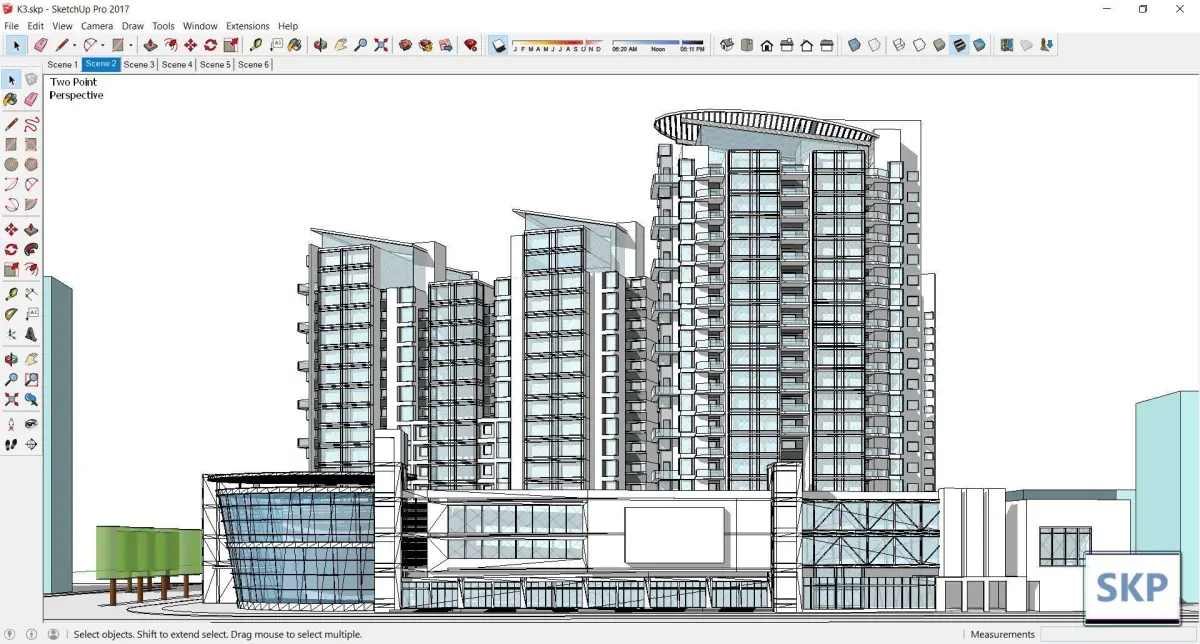Pick the Dimension tool
This screenshot has width=1200, height=644.
pyautogui.click(x=31, y=294)
